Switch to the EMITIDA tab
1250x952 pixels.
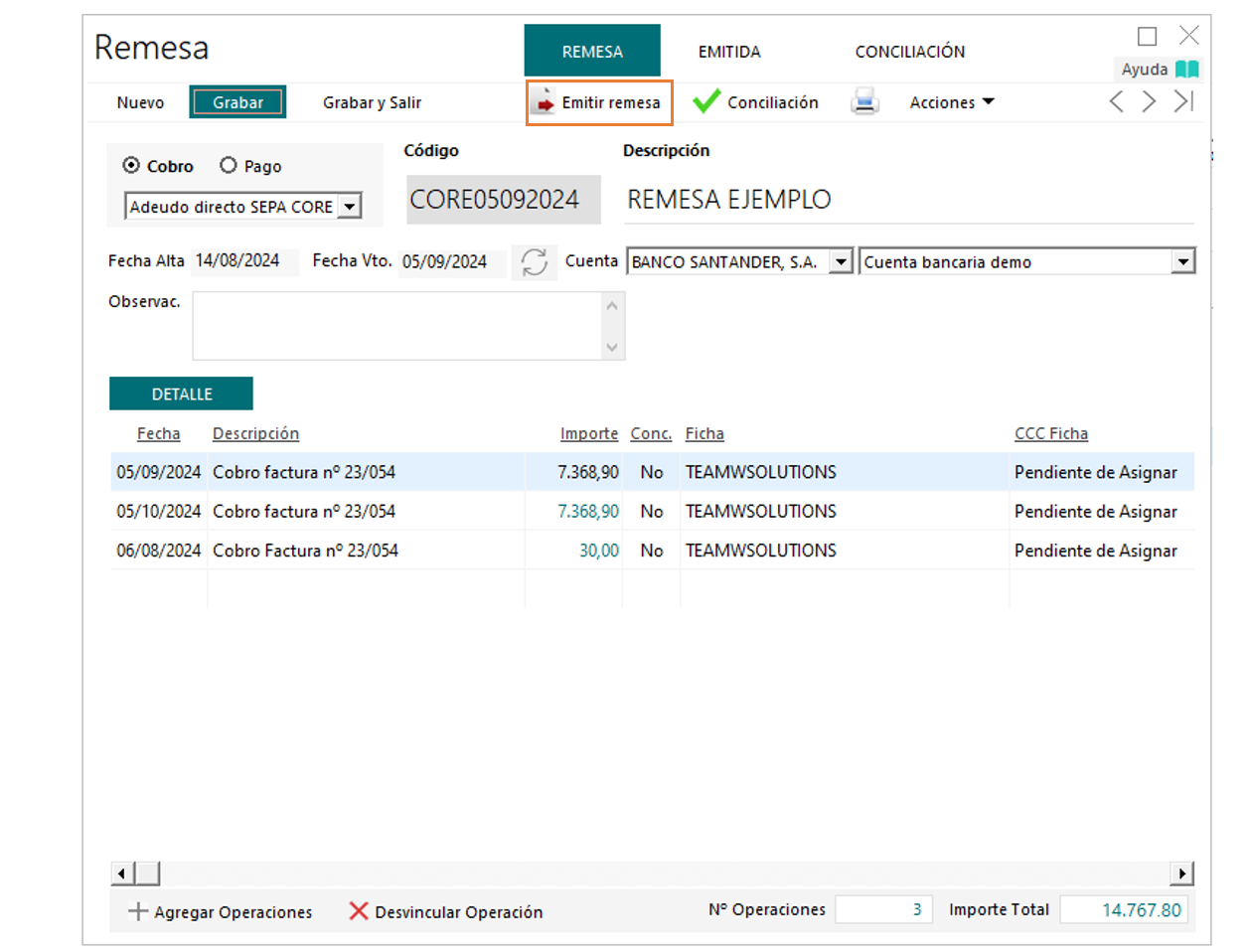pos(729,52)
